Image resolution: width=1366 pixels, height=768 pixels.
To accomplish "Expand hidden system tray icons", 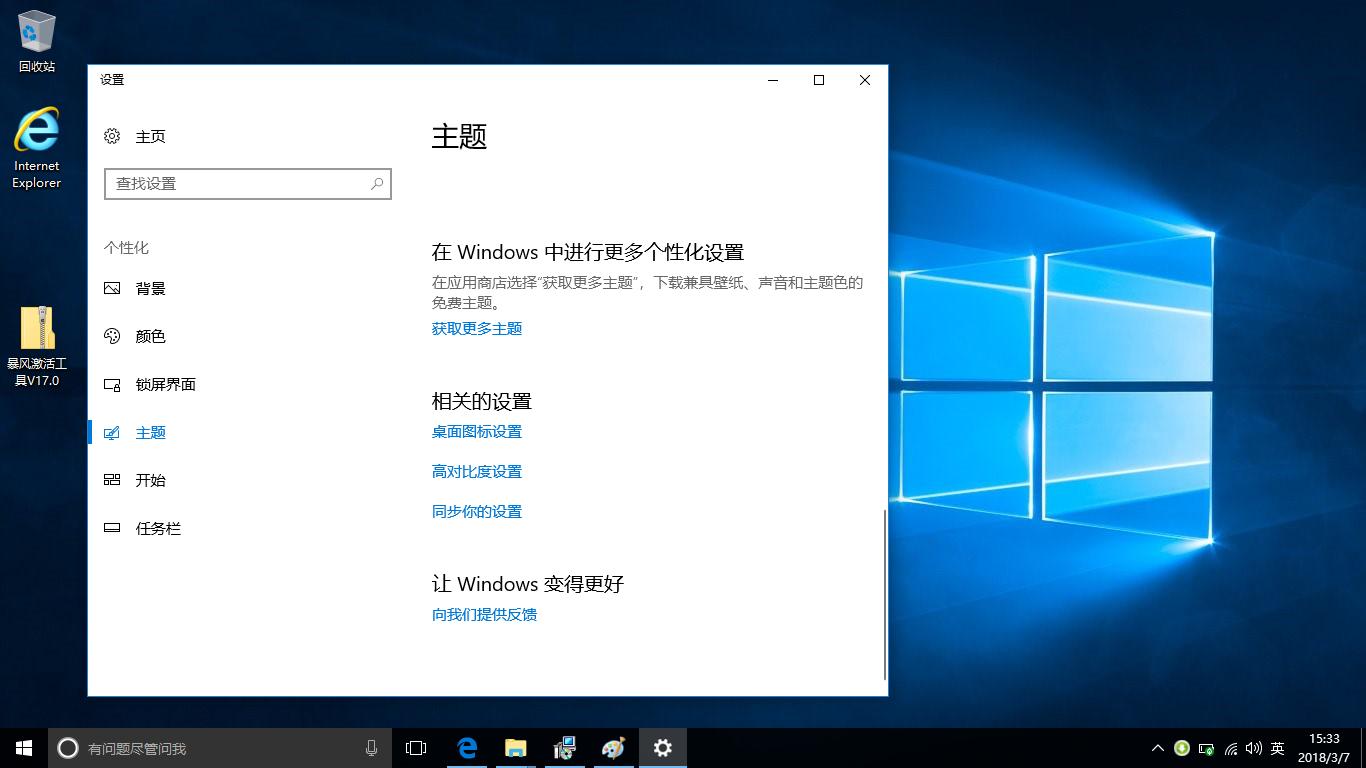I will 1157,747.
